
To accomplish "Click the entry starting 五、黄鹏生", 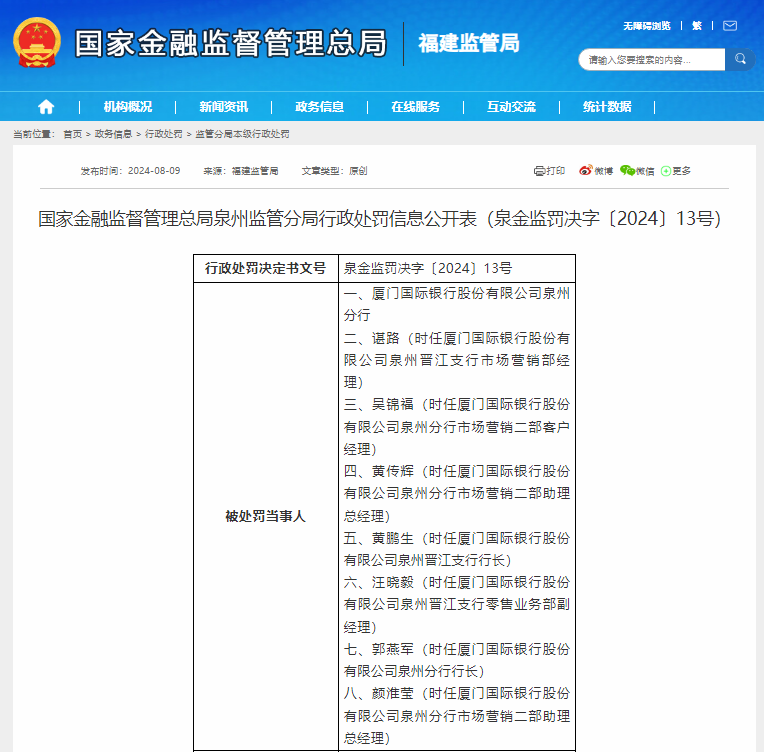I will (x=457, y=549).
